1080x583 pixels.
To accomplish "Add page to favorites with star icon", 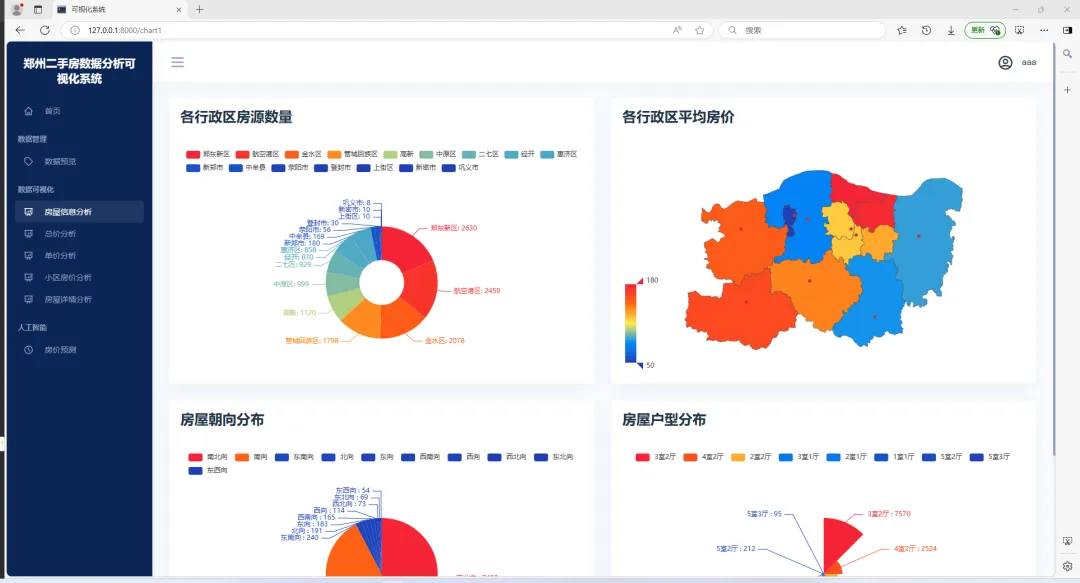I will click(x=700, y=30).
